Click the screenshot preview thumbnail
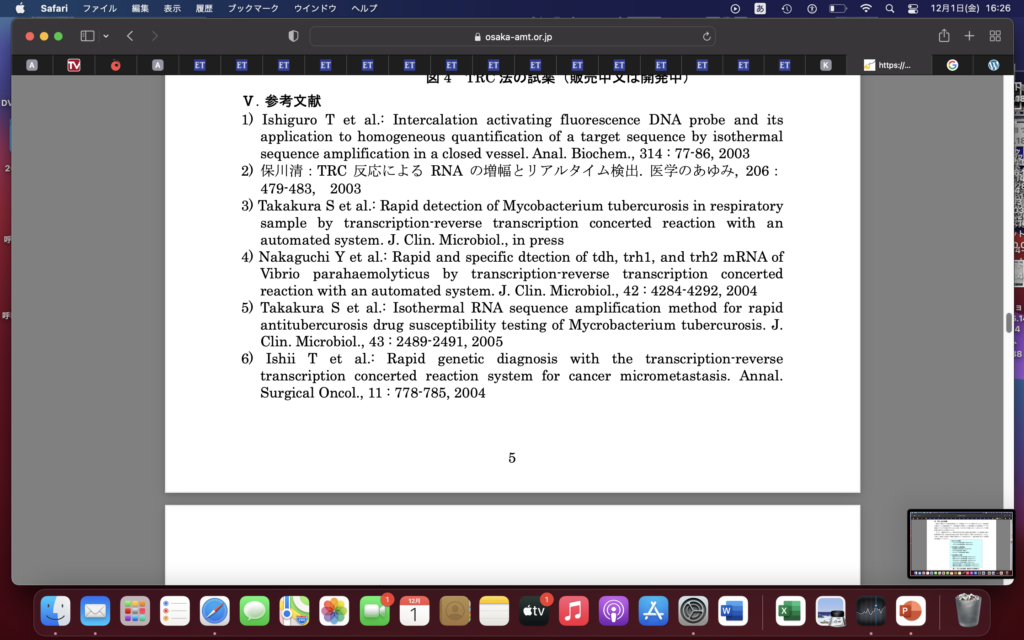 [959, 544]
